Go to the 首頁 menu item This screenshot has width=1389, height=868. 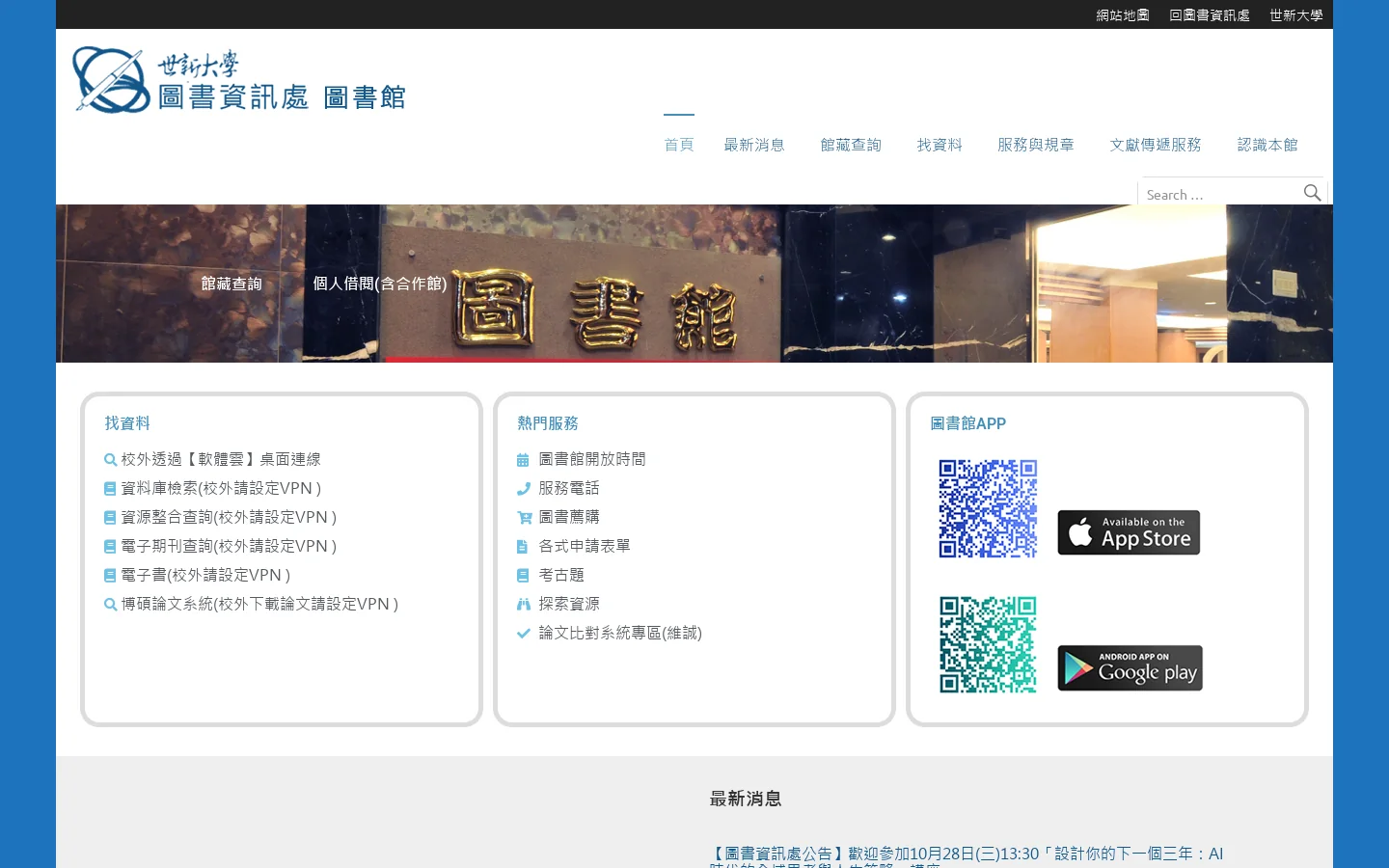point(679,145)
